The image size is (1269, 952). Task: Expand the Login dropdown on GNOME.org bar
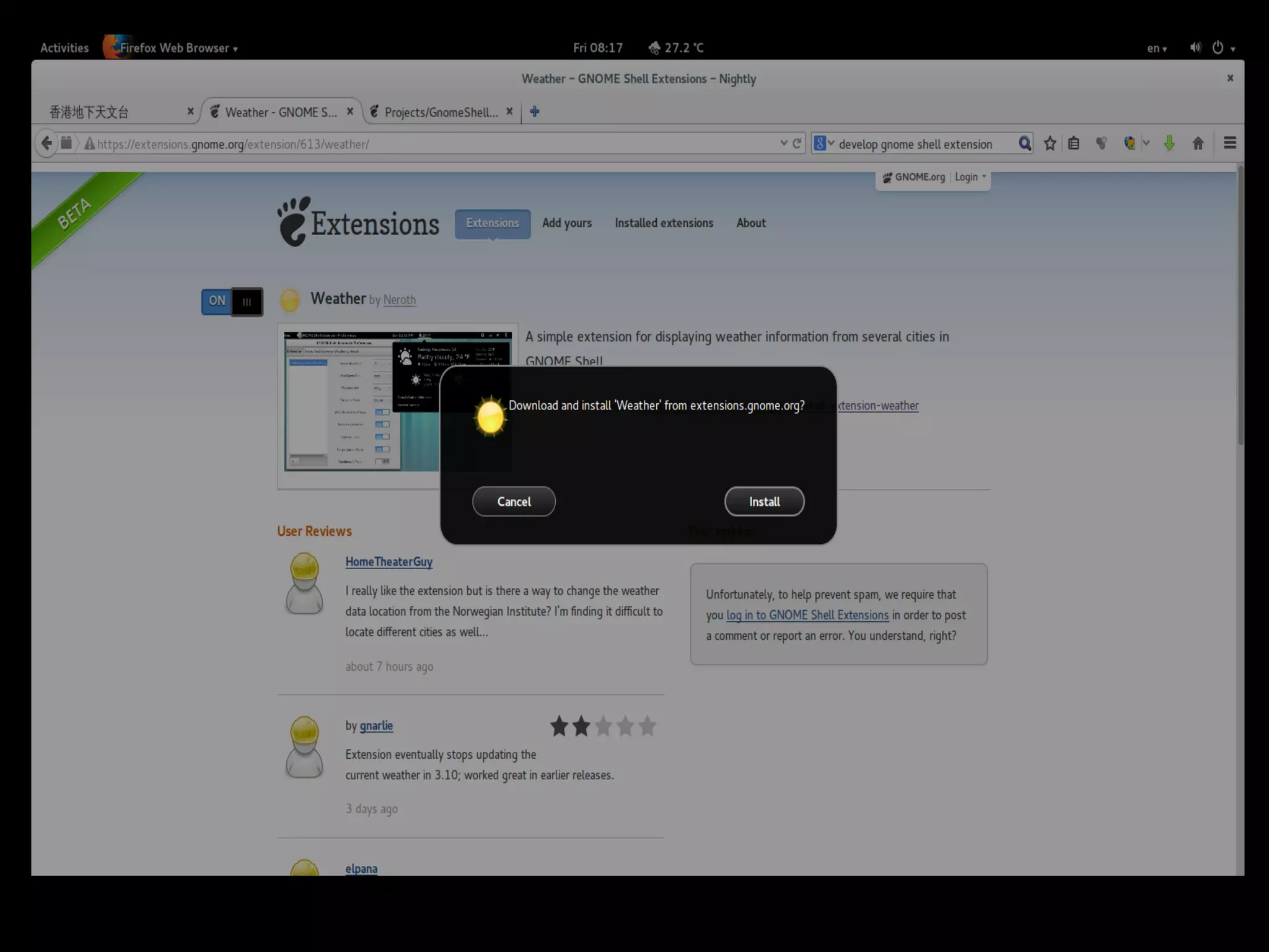click(970, 177)
